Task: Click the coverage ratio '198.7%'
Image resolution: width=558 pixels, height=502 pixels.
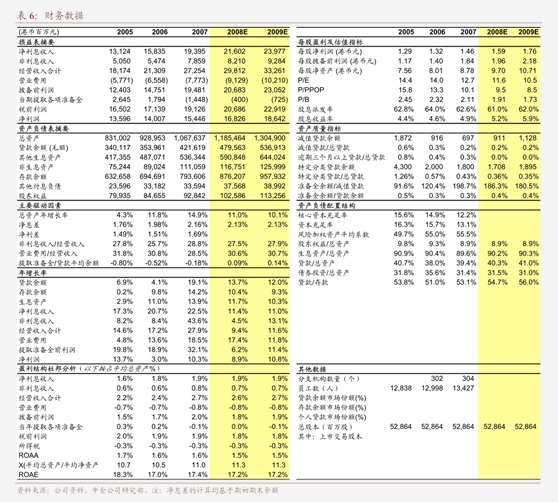Action: point(464,186)
